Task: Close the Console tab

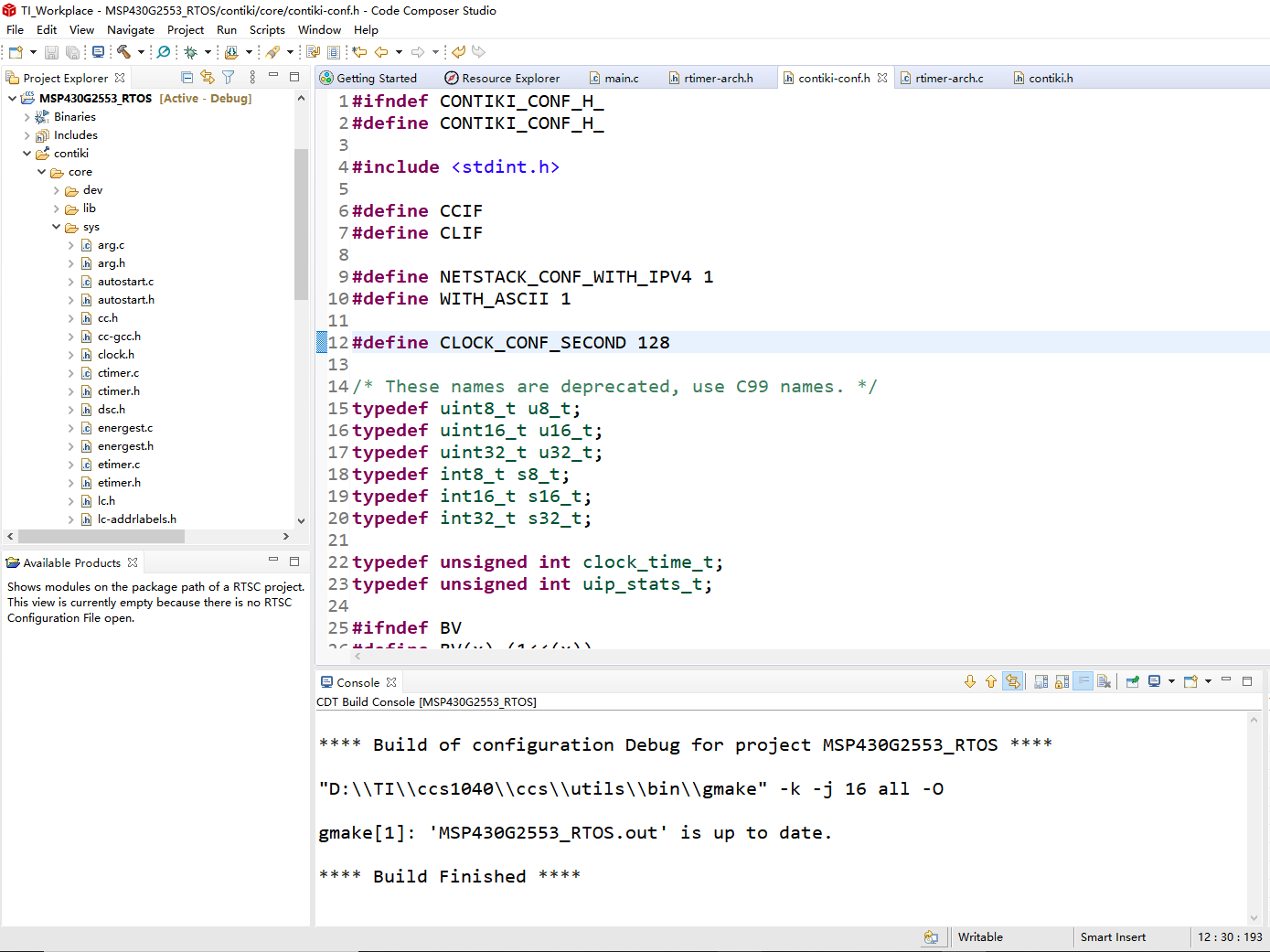Action: [x=391, y=682]
